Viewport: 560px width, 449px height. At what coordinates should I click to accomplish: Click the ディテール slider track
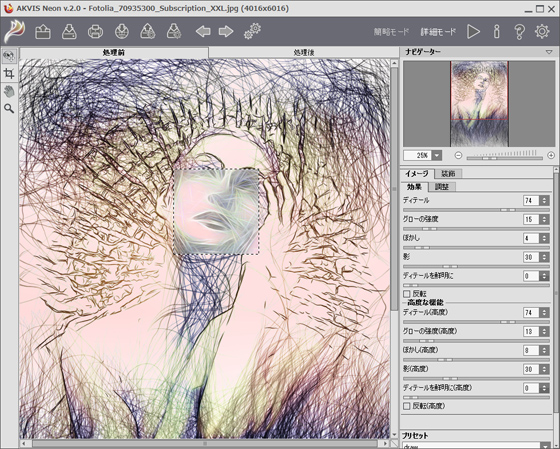476,210
